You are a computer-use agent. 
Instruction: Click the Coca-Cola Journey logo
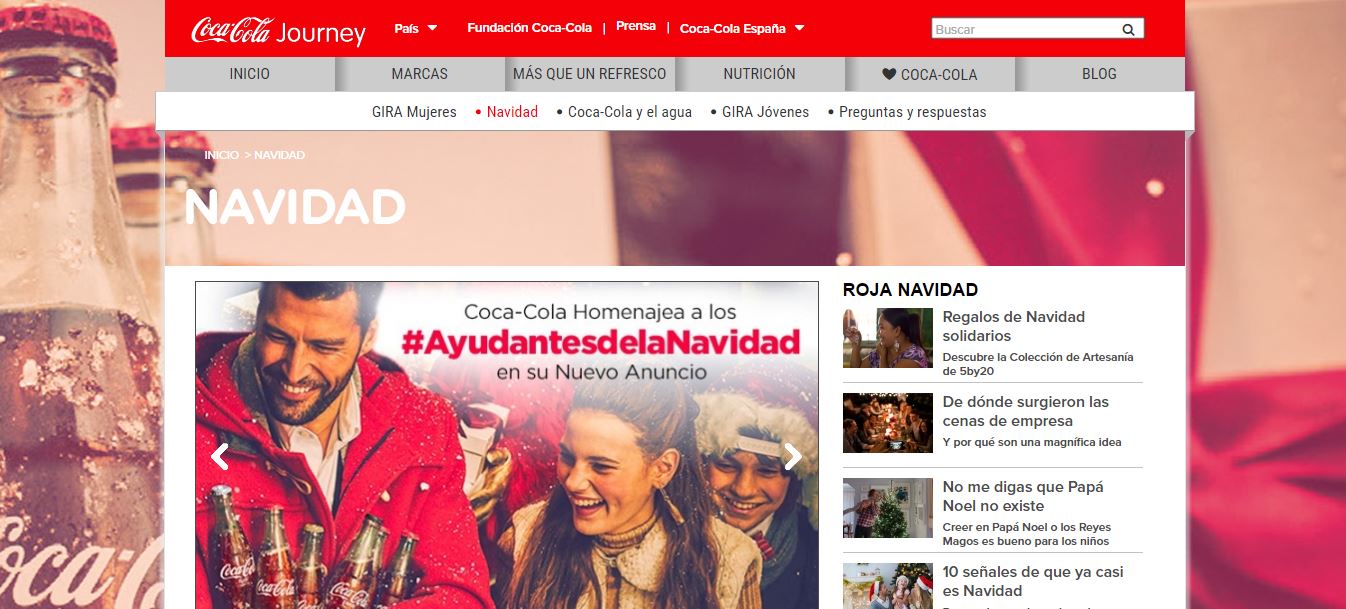coord(278,31)
